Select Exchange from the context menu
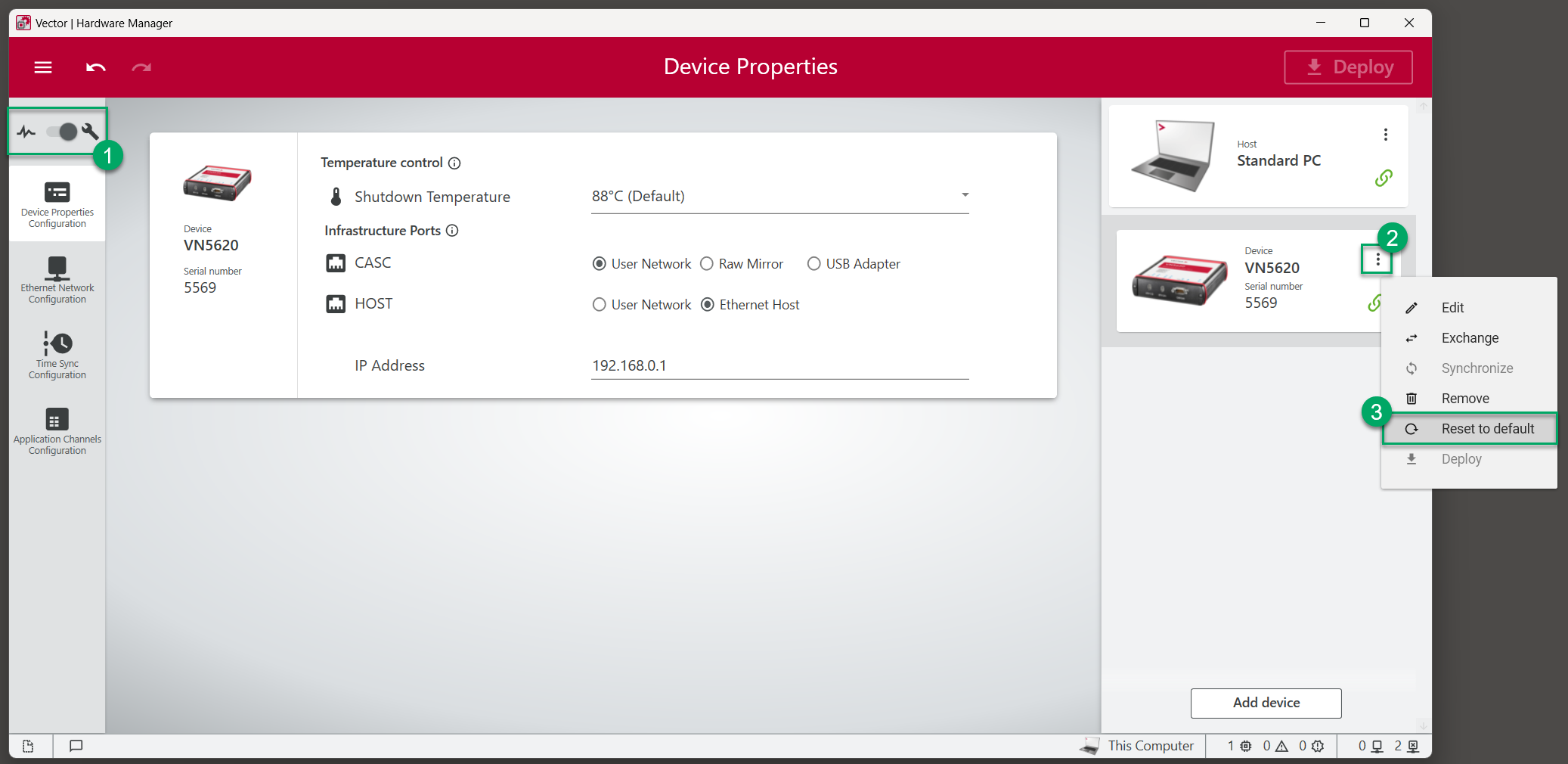 [1469, 338]
